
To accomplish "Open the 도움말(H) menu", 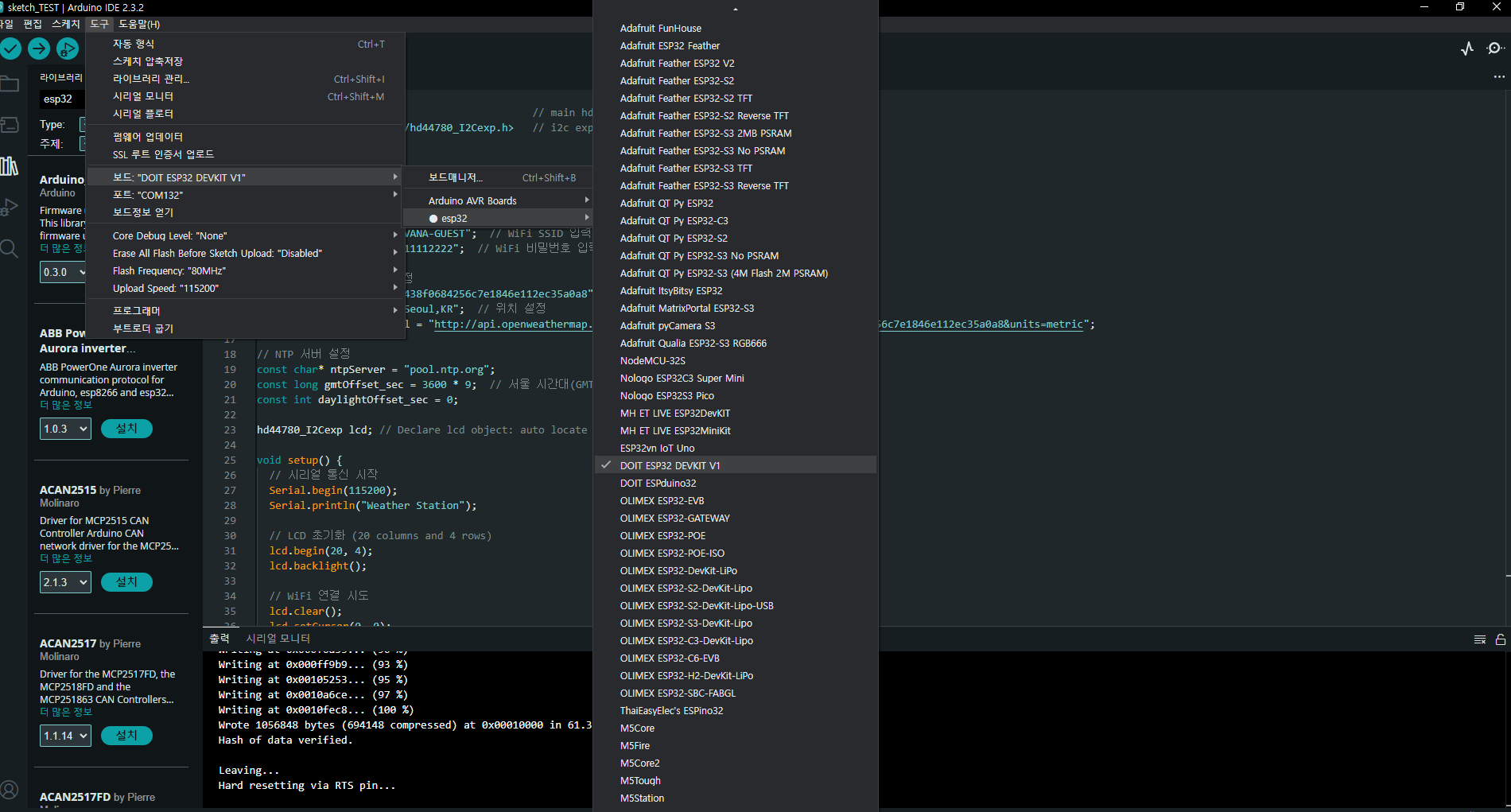I will 139,25.
